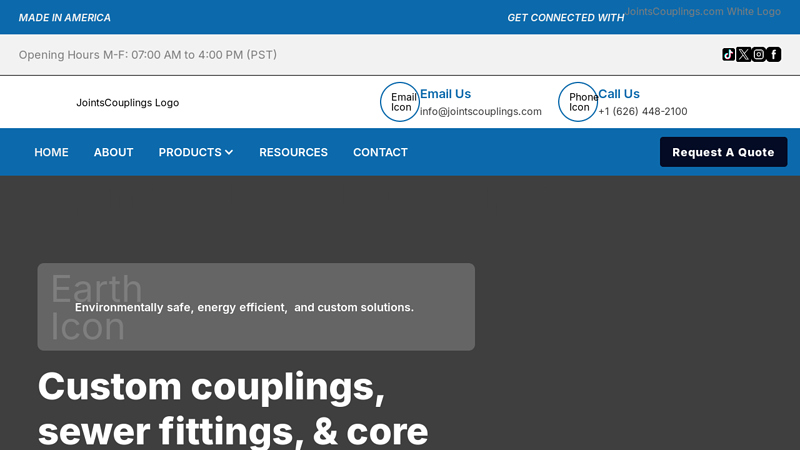Expand the Products dropdown chevron
800x450 pixels.
coord(229,152)
